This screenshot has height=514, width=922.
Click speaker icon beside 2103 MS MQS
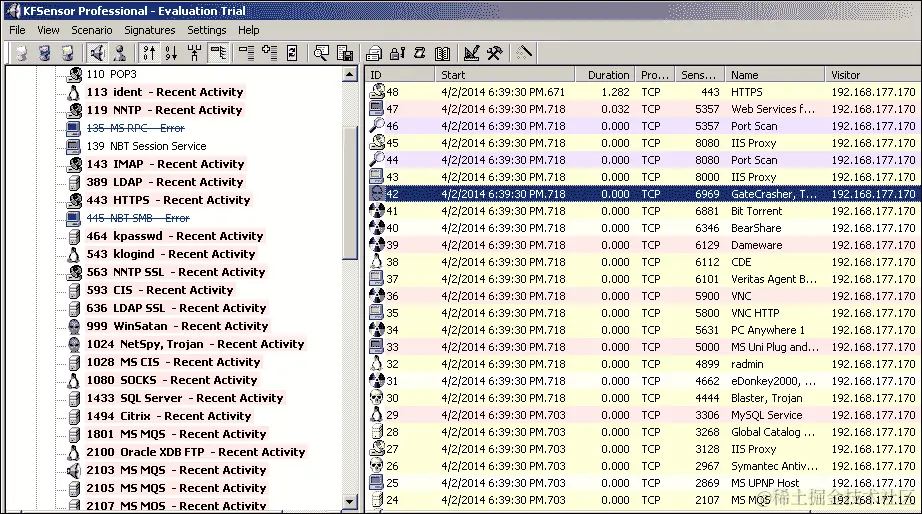(74, 470)
